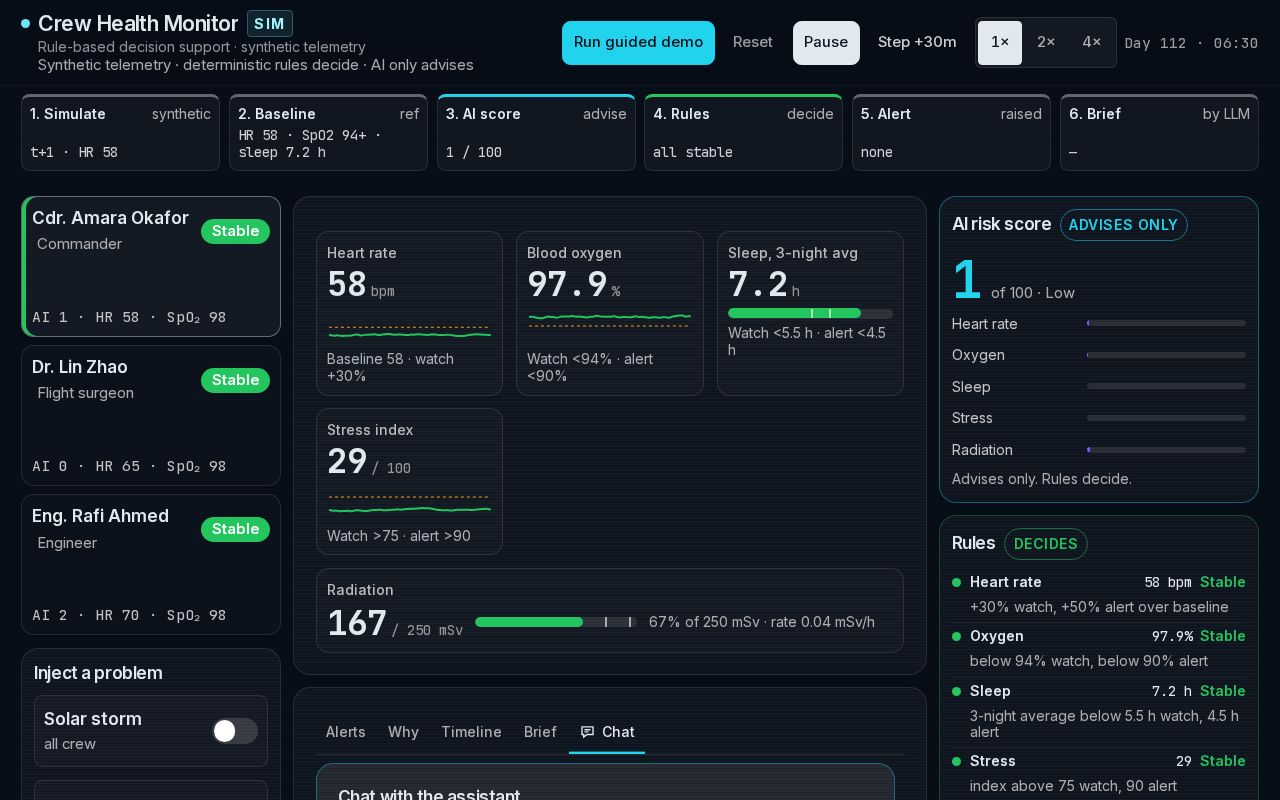The height and width of the screenshot is (800, 1280).
Task: Click the Chat tab speech-bubble icon
Action: [x=588, y=732]
